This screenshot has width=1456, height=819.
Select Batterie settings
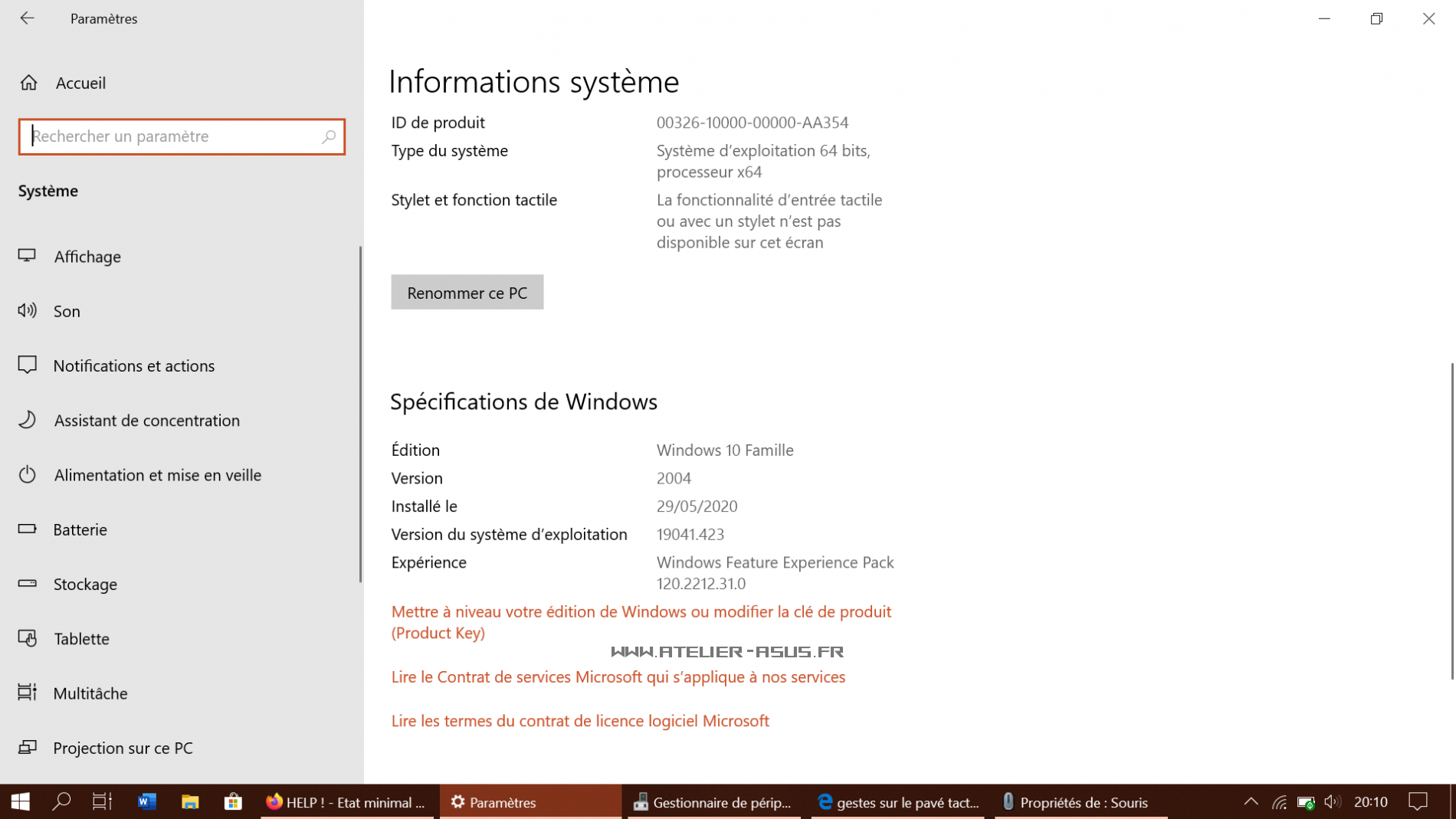tap(80, 530)
